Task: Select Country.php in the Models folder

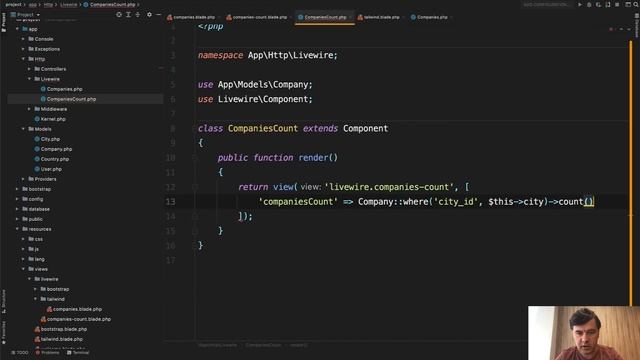Action: (54, 159)
